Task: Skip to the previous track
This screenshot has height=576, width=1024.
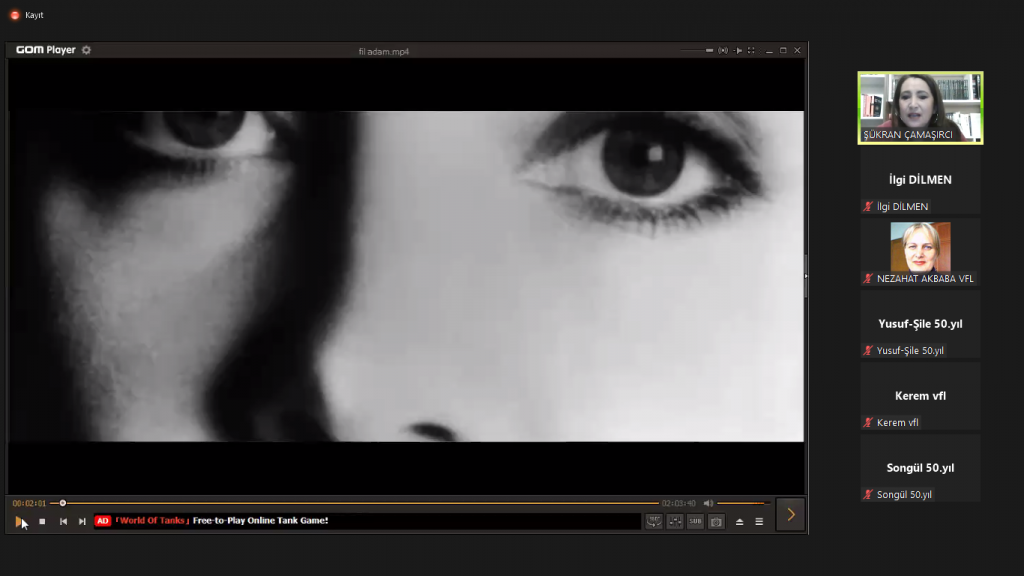Action: [x=63, y=521]
